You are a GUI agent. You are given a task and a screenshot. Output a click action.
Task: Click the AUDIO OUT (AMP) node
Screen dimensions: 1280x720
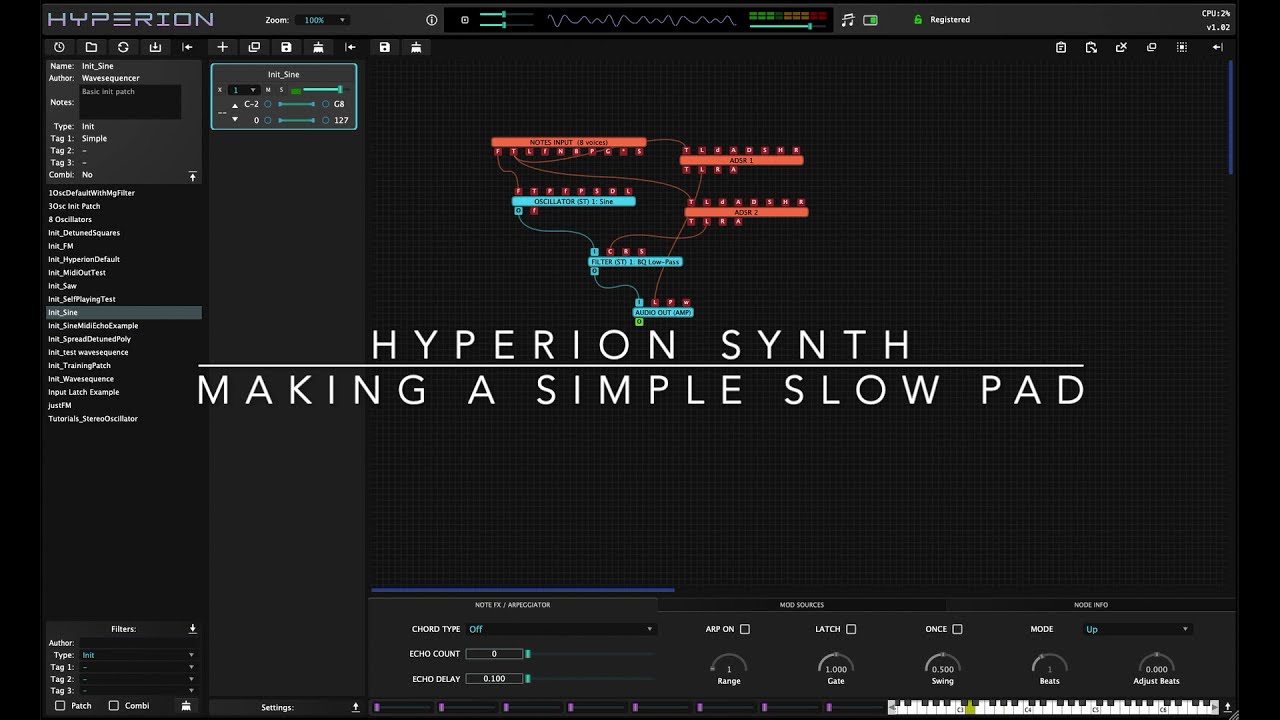[663, 312]
